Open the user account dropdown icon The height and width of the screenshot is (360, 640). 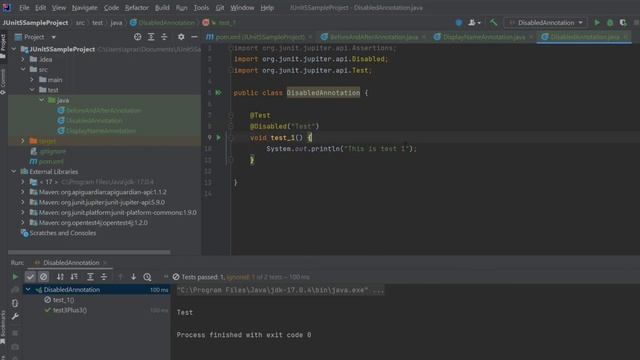(x=474, y=22)
